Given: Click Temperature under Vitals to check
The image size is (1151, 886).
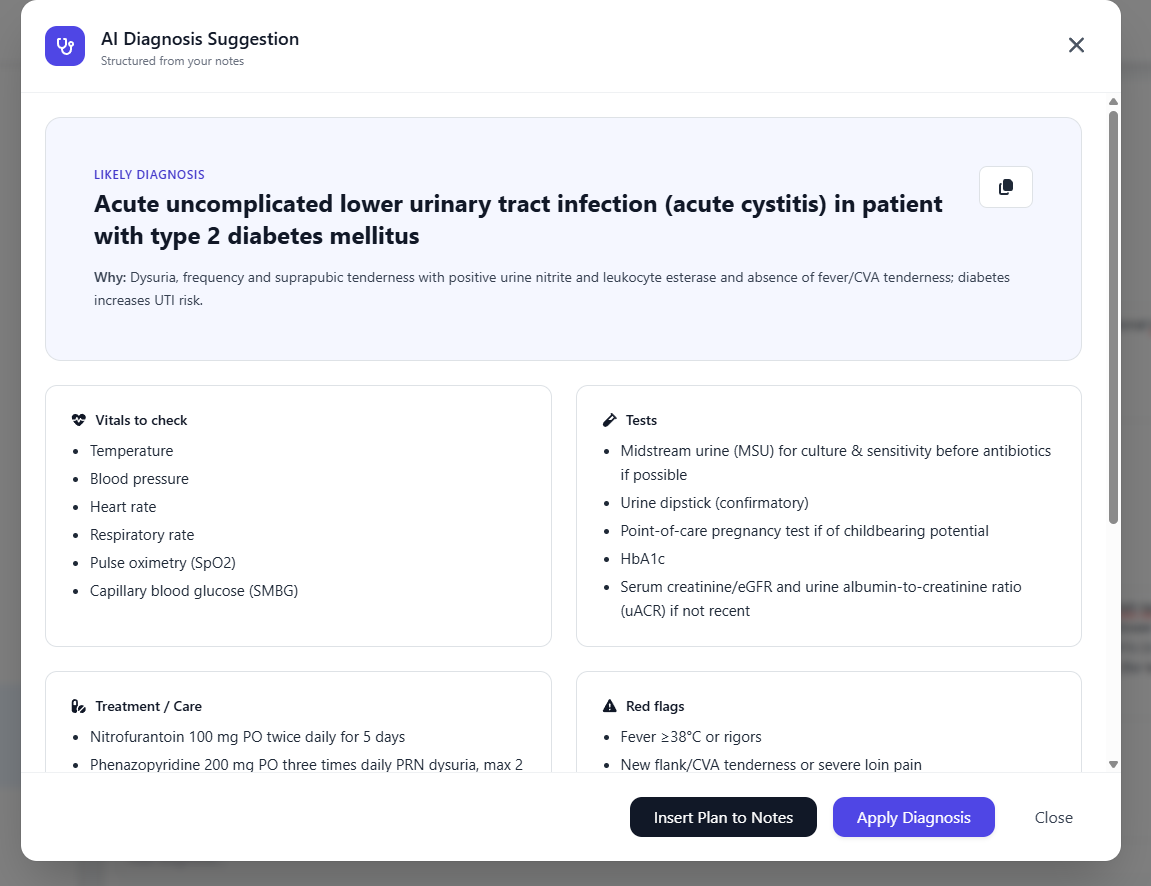Looking at the screenshot, I should pyautogui.click(x=132, y=451).
